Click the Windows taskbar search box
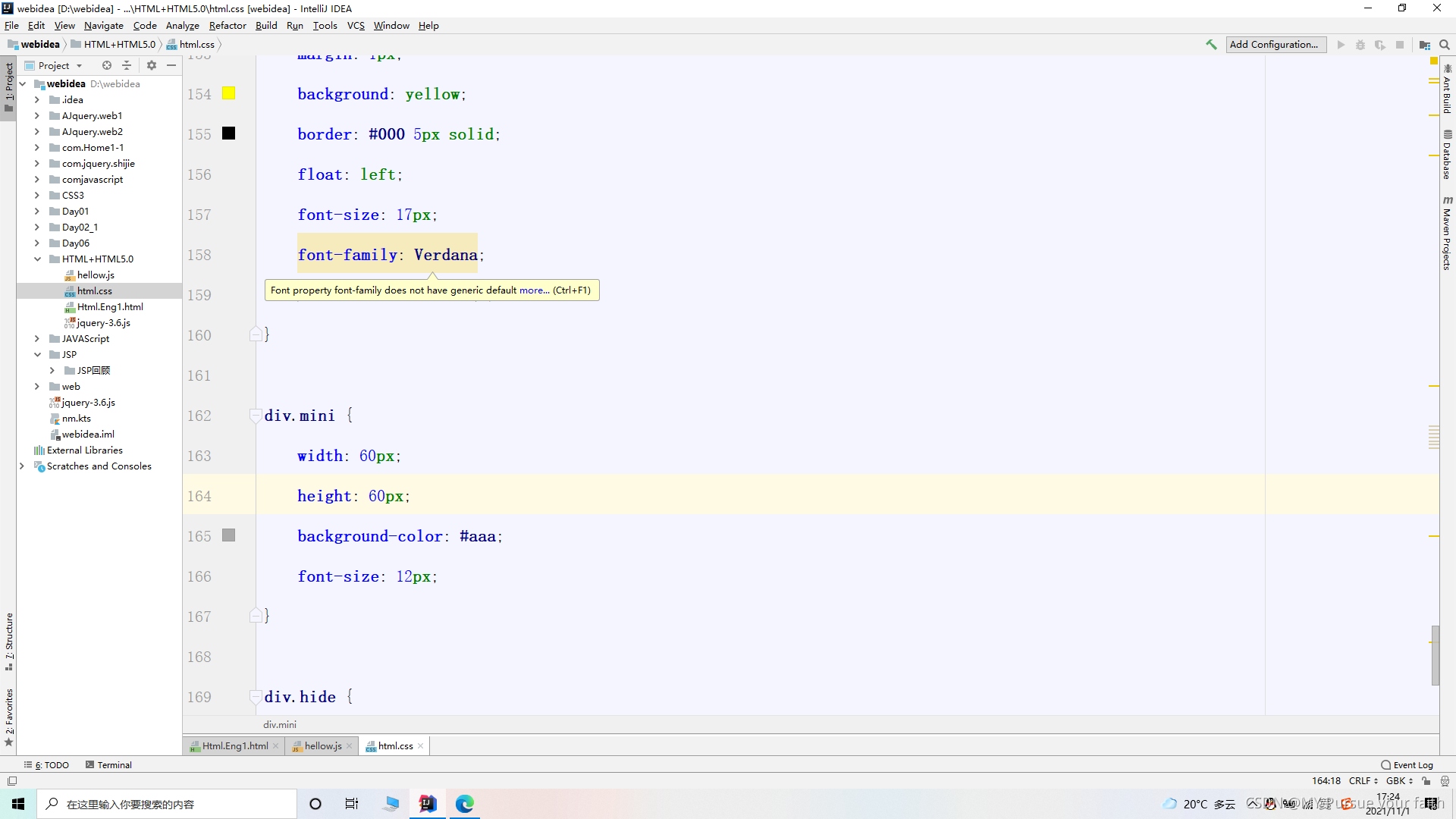 [x=167, y=804]
